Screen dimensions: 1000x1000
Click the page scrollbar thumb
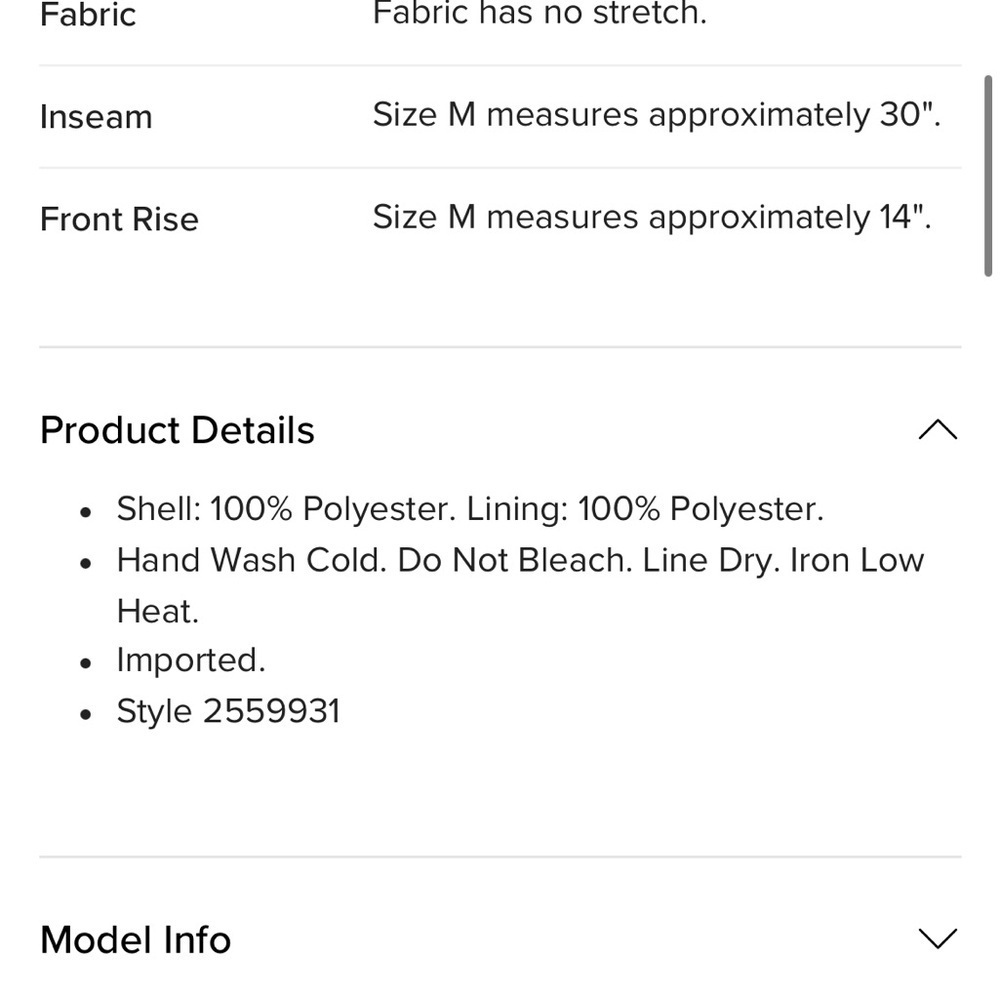[x=988, y=176]
